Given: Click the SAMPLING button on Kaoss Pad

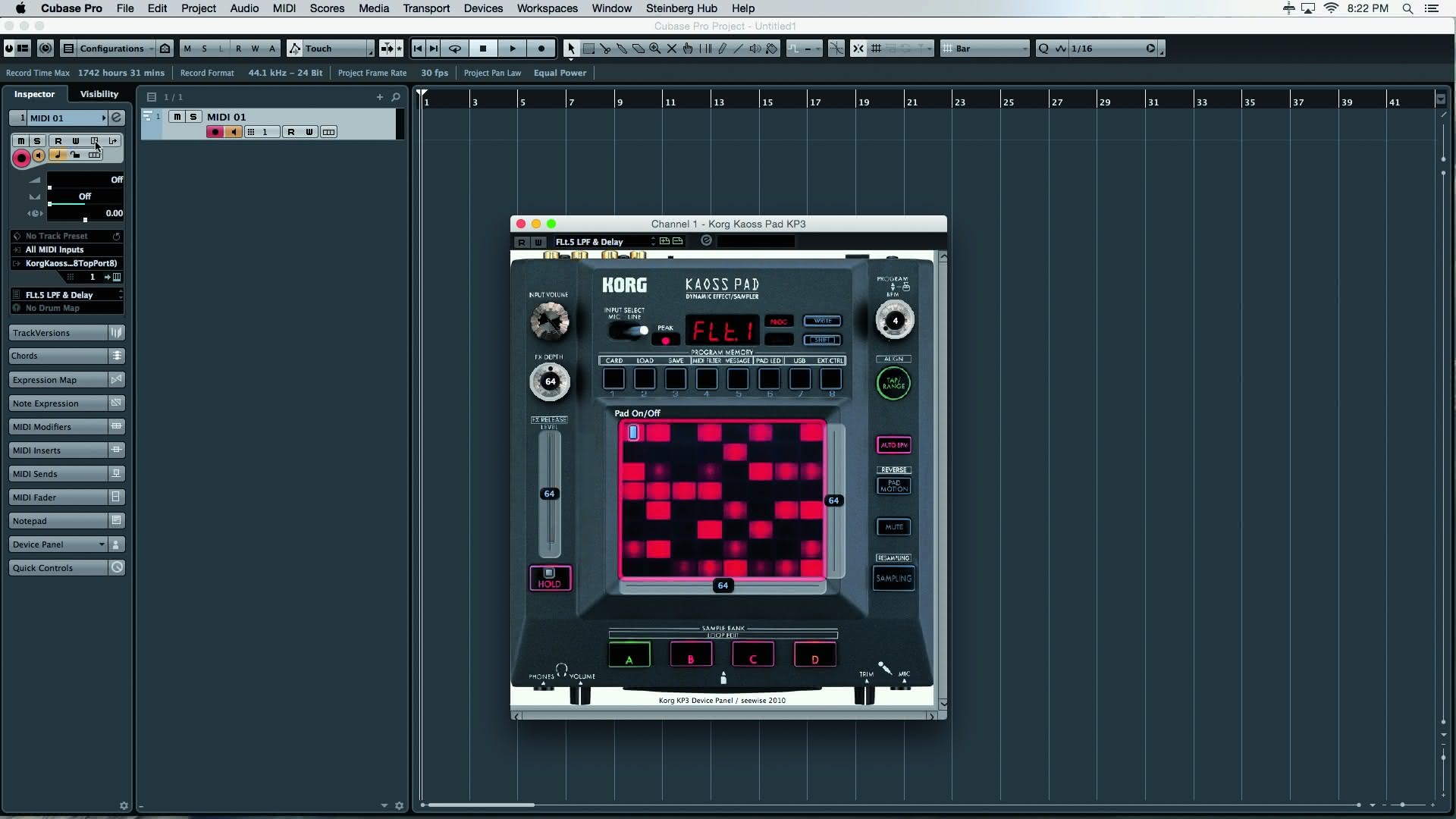Looking at the screenshot, I should (893, 579).
